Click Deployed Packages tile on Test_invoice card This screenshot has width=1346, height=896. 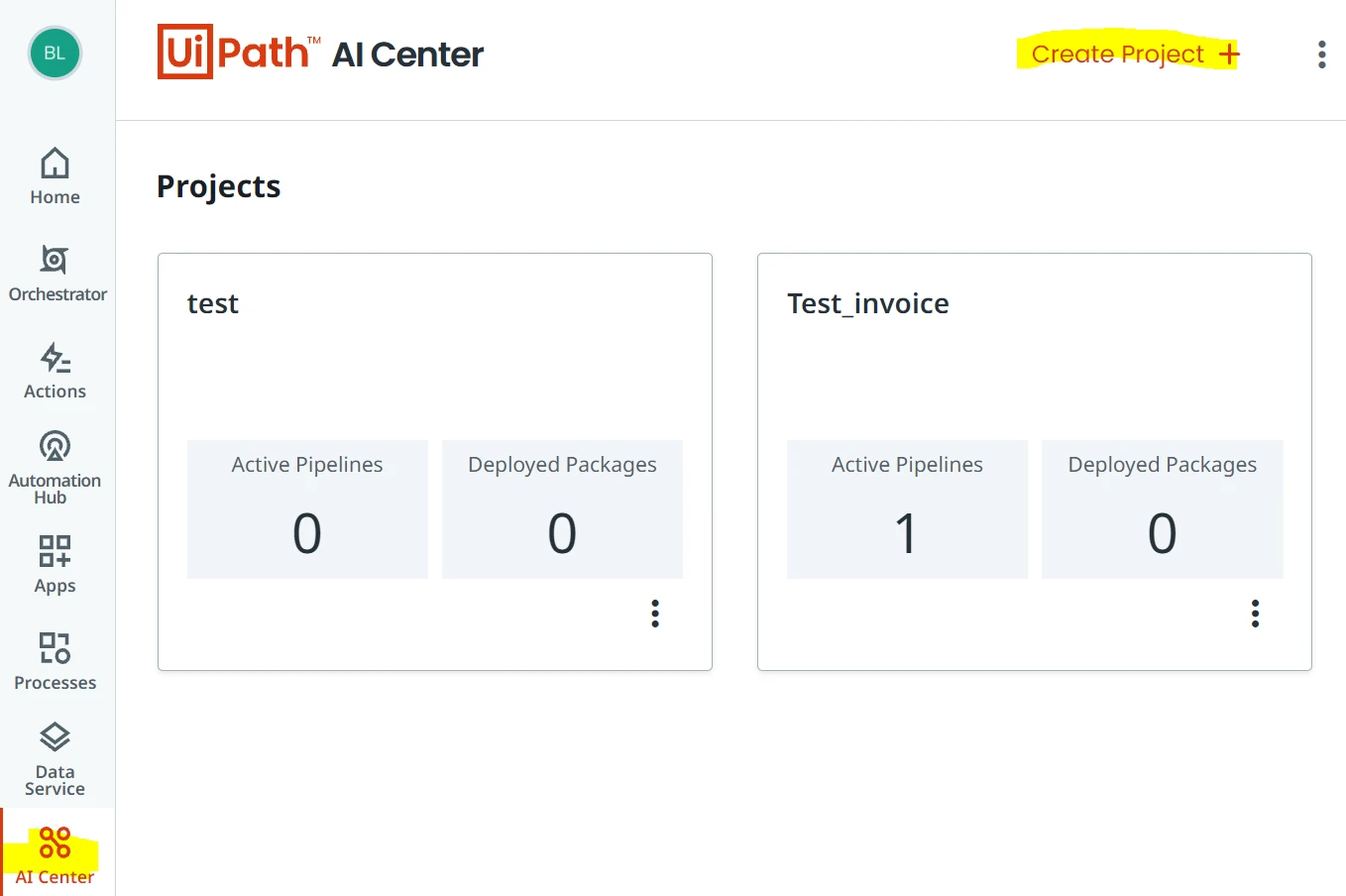click(x=1163, y=509)
